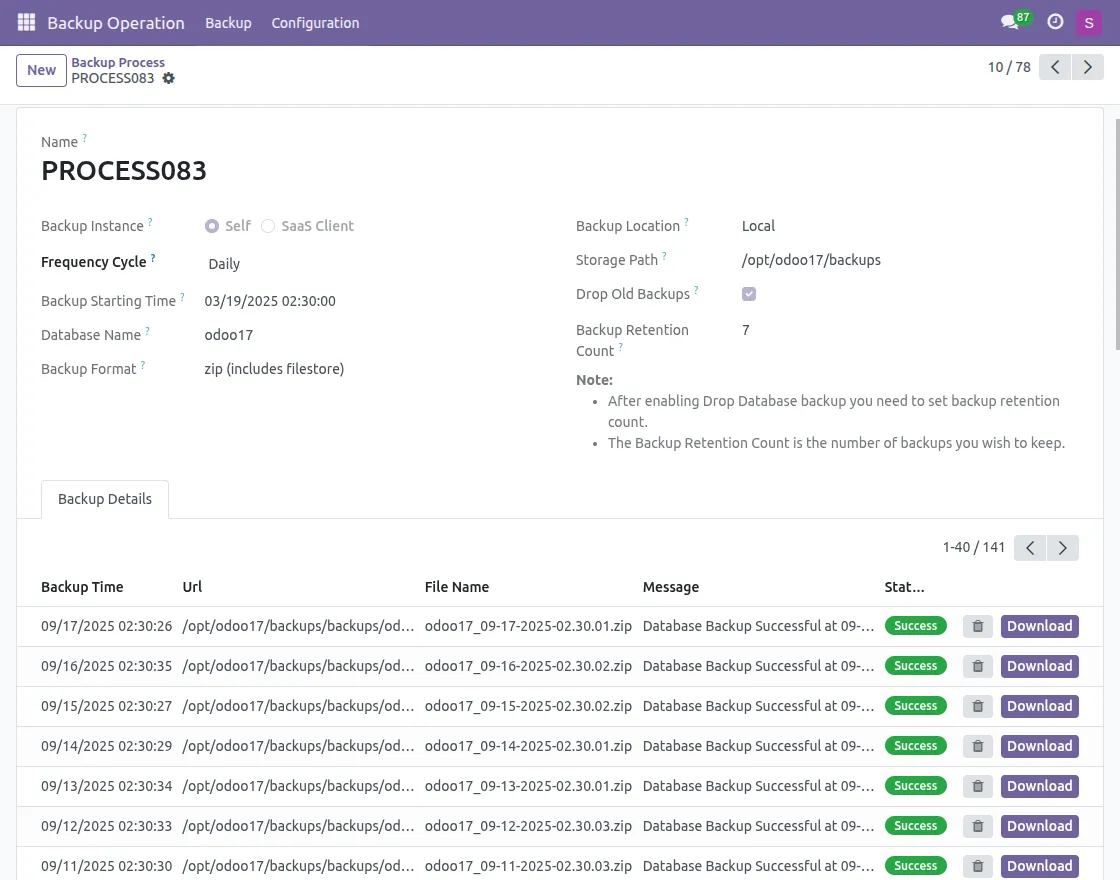1120x880 pixels.
Task: Switch to the Backup Details tab
Action: [x=105, y=499]
